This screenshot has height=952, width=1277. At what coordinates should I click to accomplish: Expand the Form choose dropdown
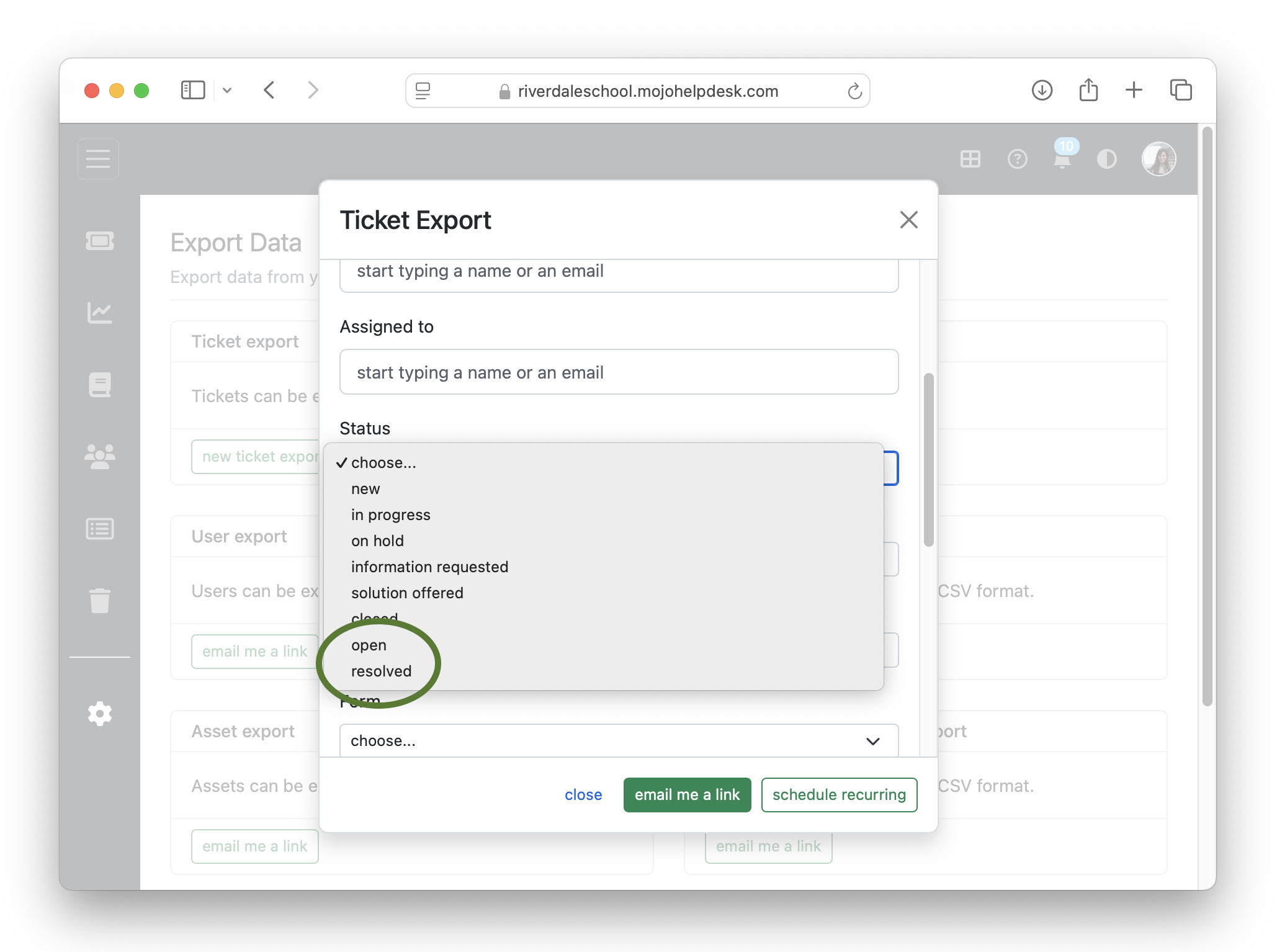[x=618, y=740]
